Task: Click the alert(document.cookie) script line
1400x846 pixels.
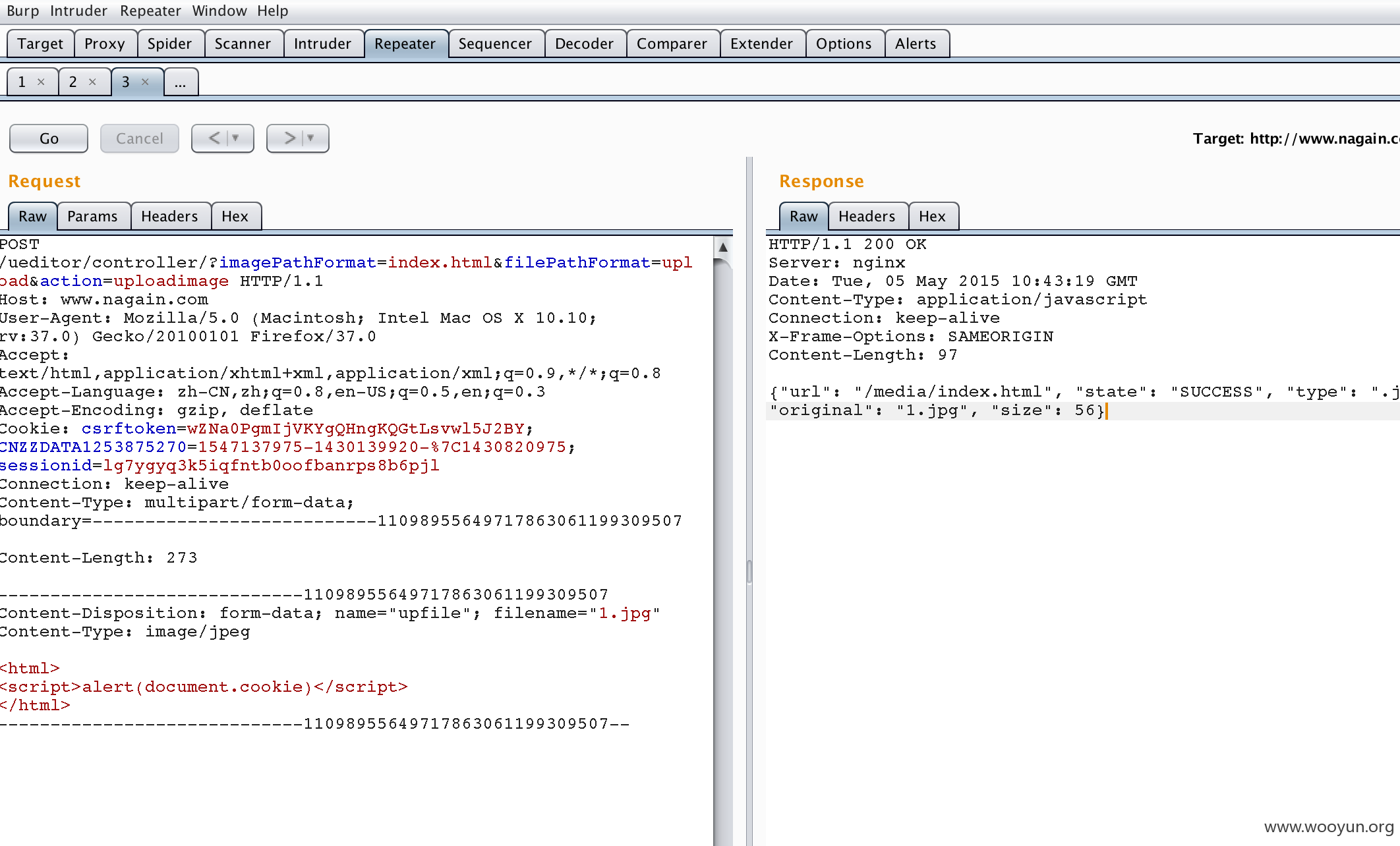Action: (x=204, y=687)
